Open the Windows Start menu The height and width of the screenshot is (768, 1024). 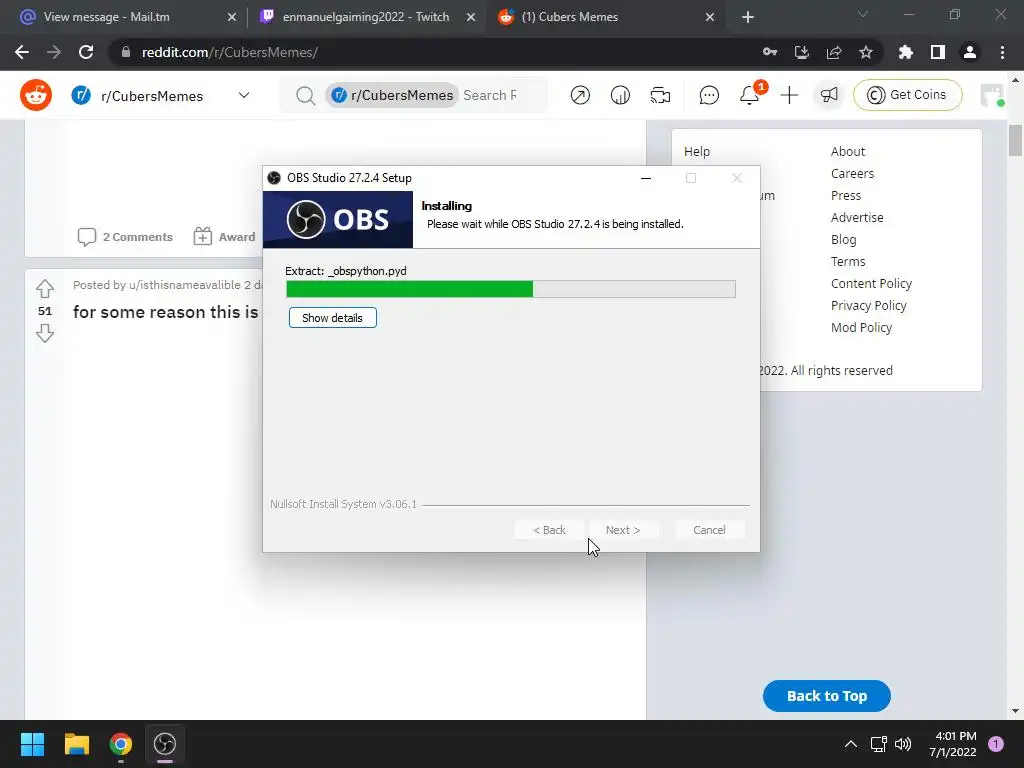pos(32,744)
